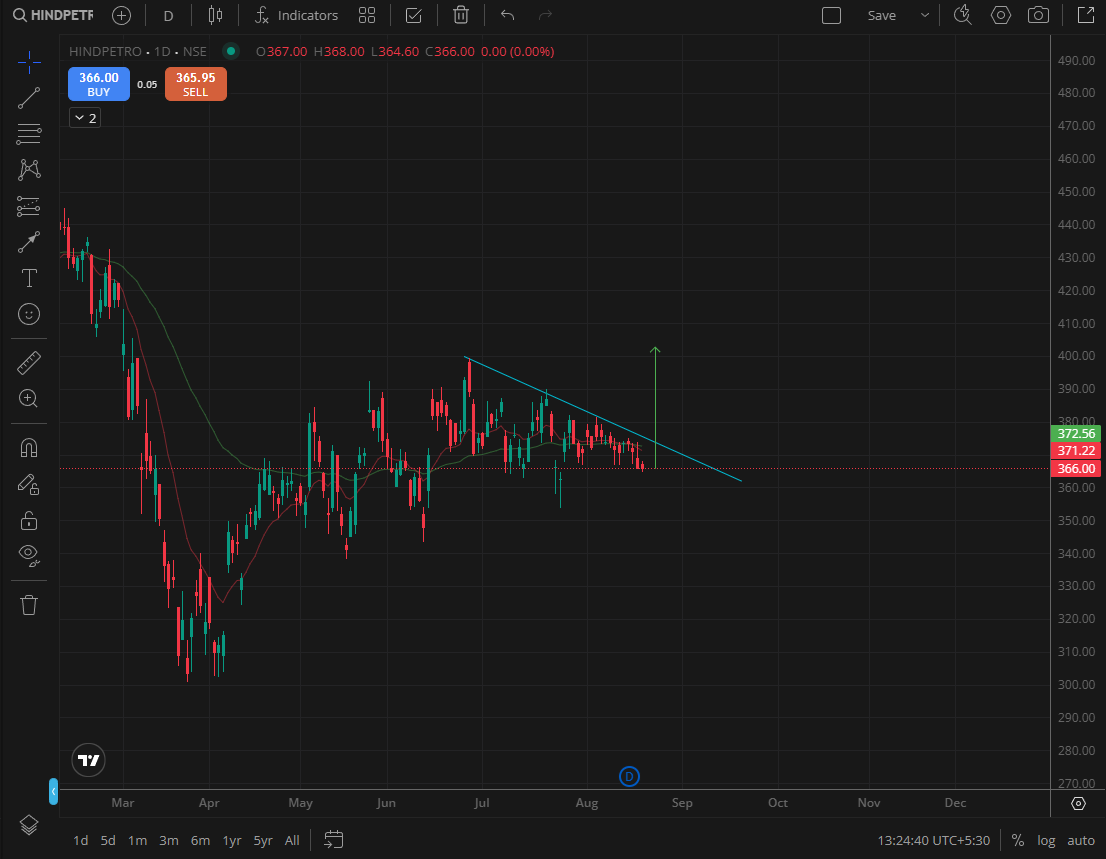Expand the Save dropdown arrow
The width and height of the screenshot is (1106, 859).
(x=925, y=15)
